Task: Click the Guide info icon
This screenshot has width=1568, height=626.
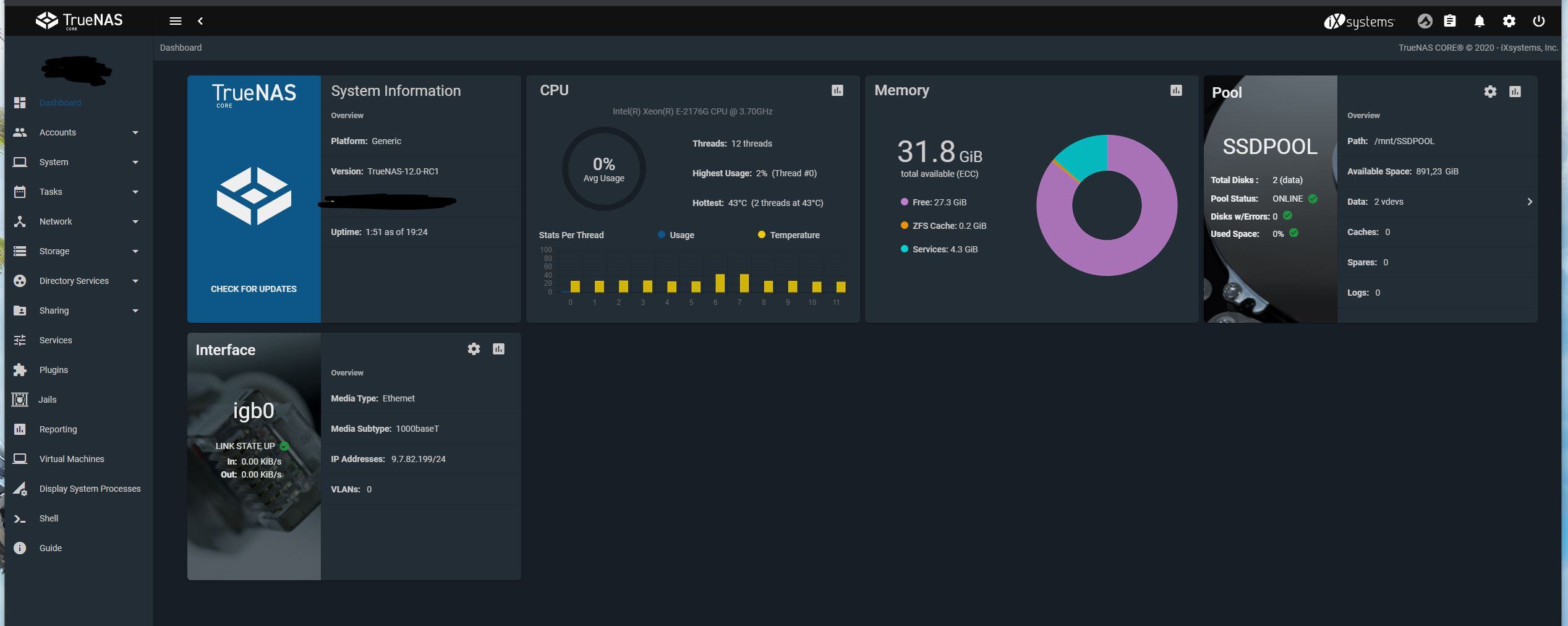Action: click(x=20, y=548)
